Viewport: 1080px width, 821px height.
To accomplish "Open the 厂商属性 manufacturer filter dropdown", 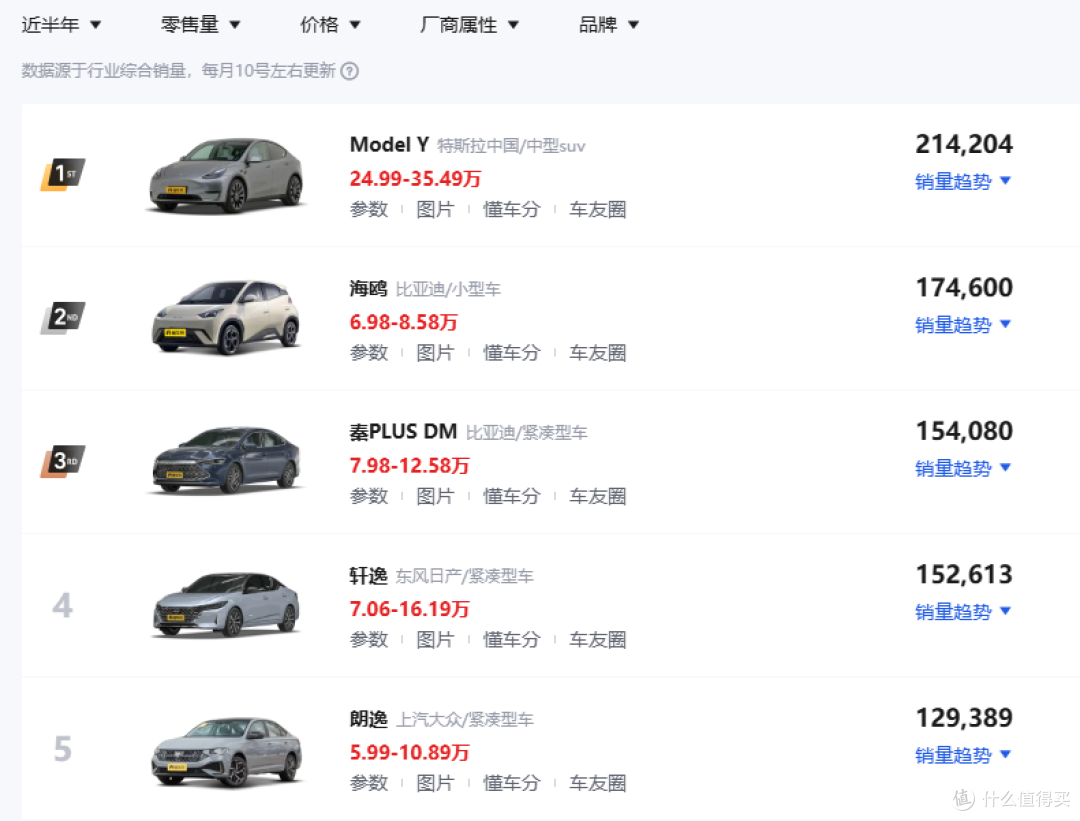I will point(468,25).
